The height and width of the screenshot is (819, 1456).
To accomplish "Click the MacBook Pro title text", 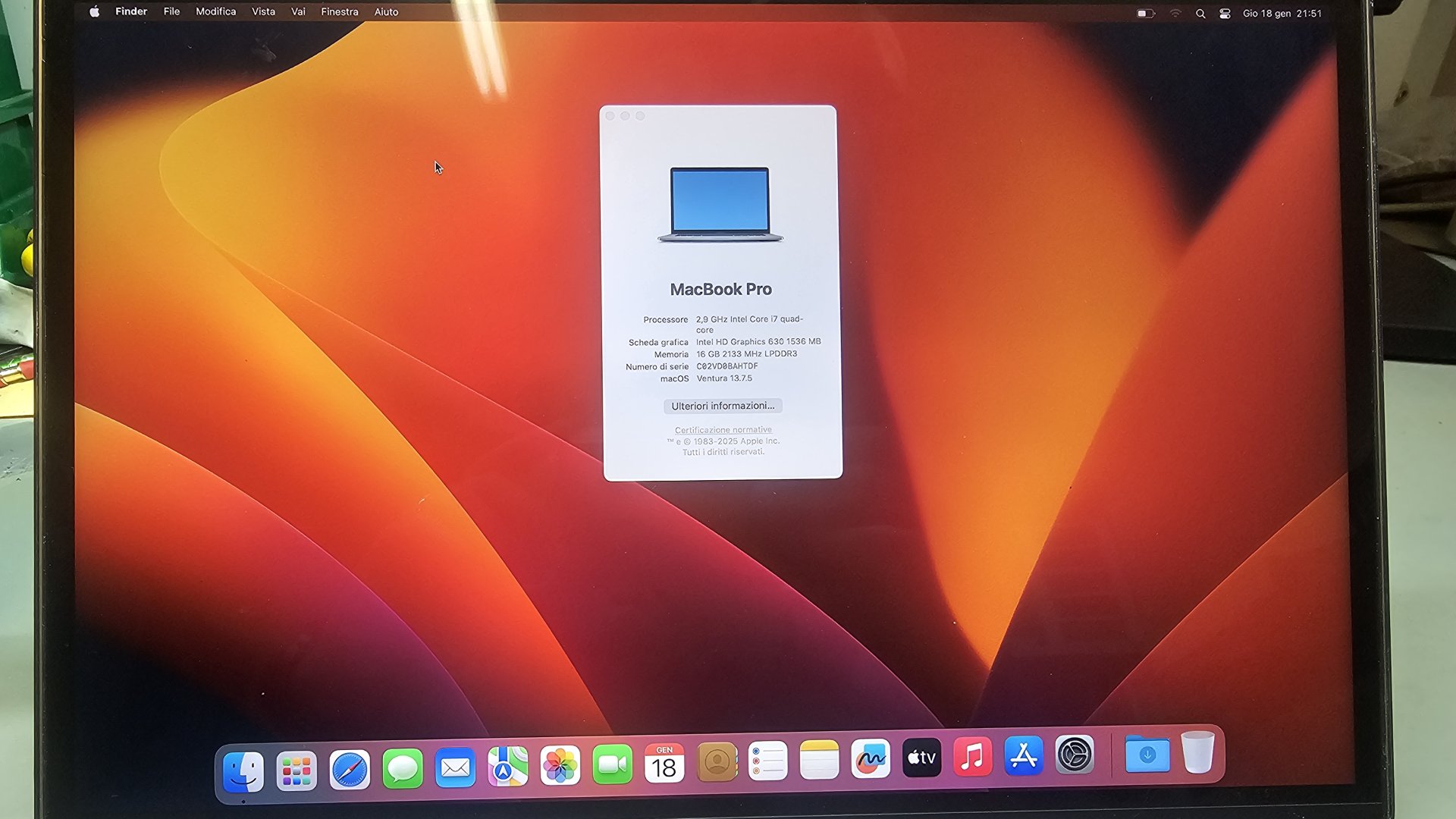I will (721, 289).
